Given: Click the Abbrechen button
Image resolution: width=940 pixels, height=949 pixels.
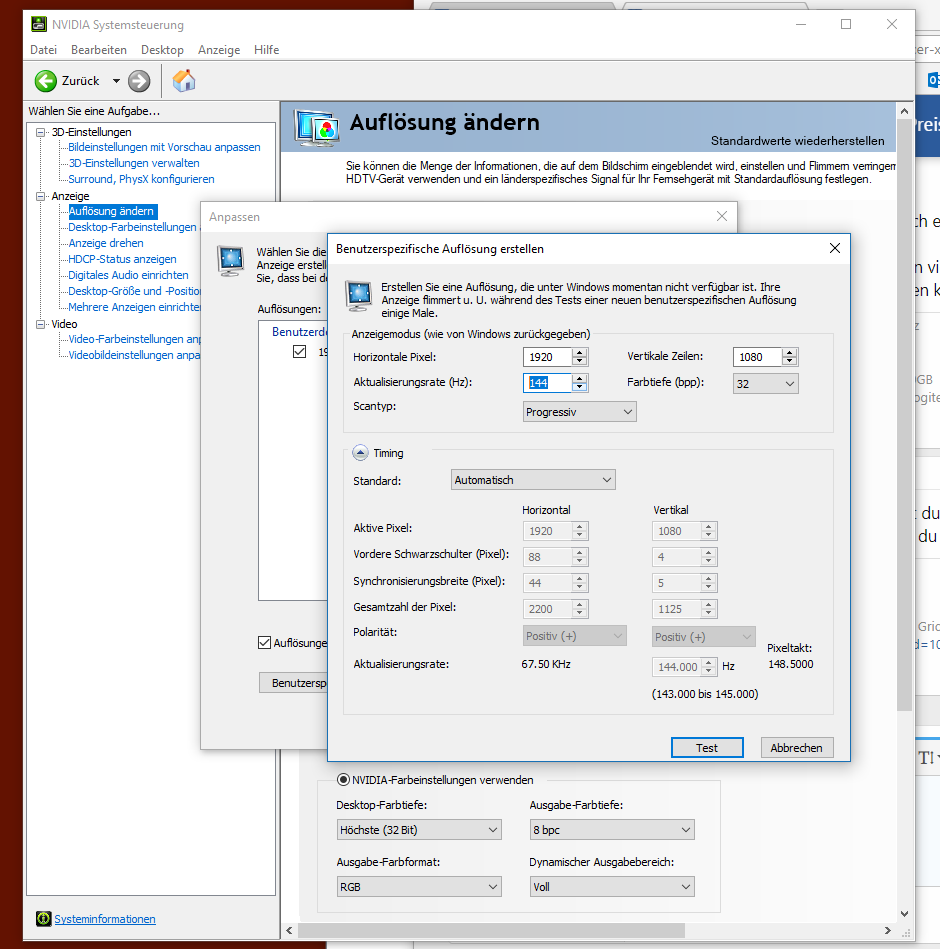Looking at the screenshot, I should tap(797, 747).
